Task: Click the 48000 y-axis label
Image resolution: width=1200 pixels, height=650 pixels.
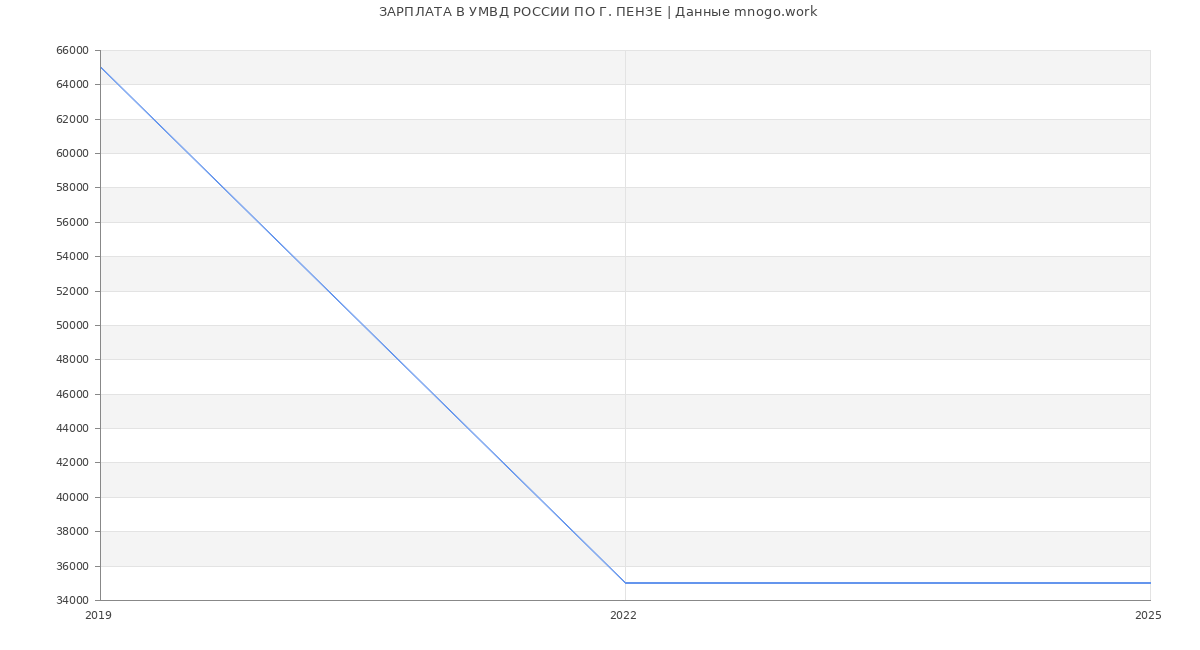Action: [72, 359]
